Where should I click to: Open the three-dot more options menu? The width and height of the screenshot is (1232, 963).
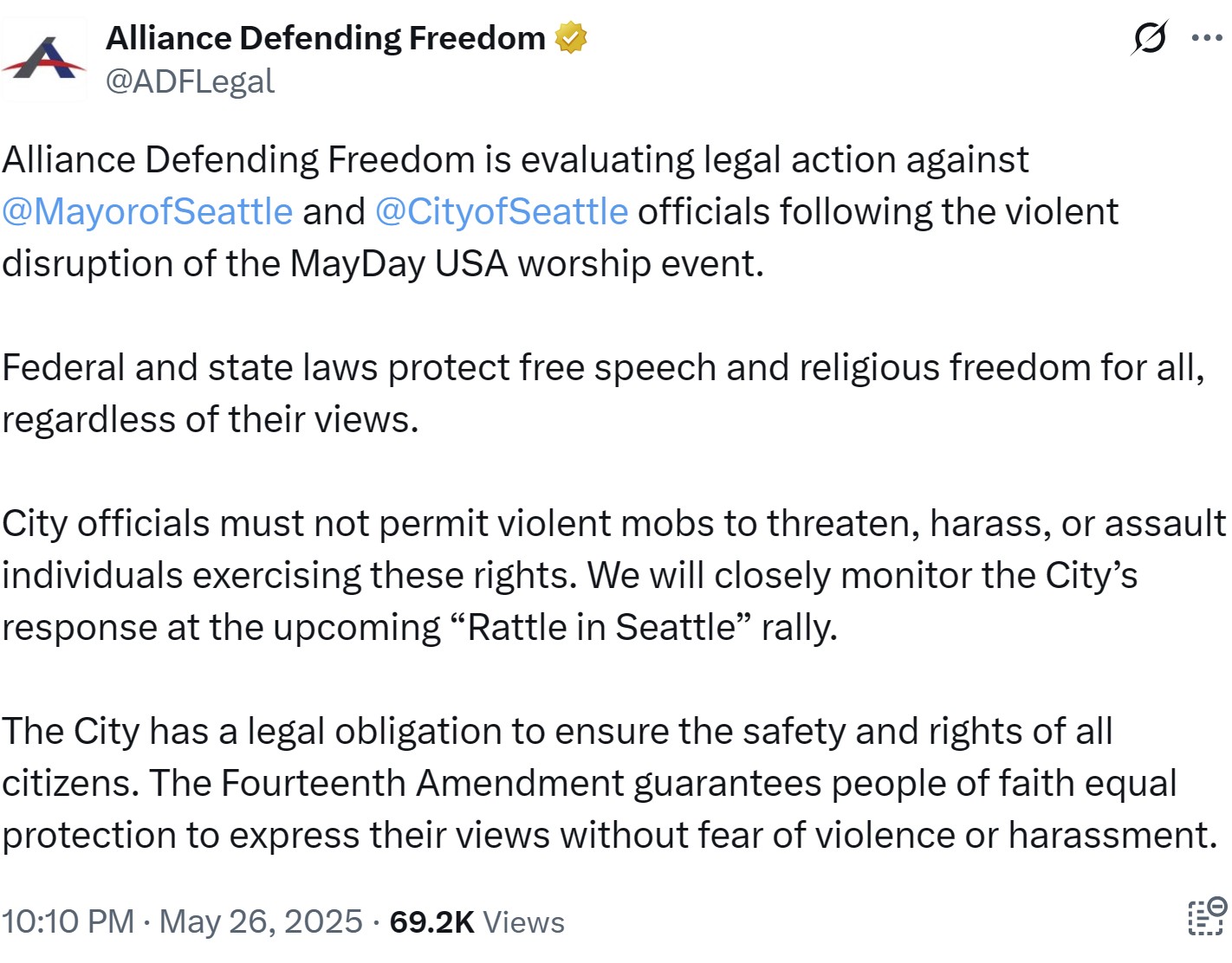pyautogui.click(x=1207, y=38)
